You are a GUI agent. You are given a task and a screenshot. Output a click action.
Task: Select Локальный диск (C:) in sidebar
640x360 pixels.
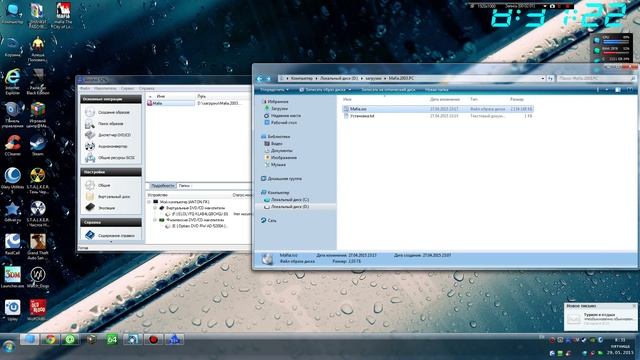click(x=286, y=200)
